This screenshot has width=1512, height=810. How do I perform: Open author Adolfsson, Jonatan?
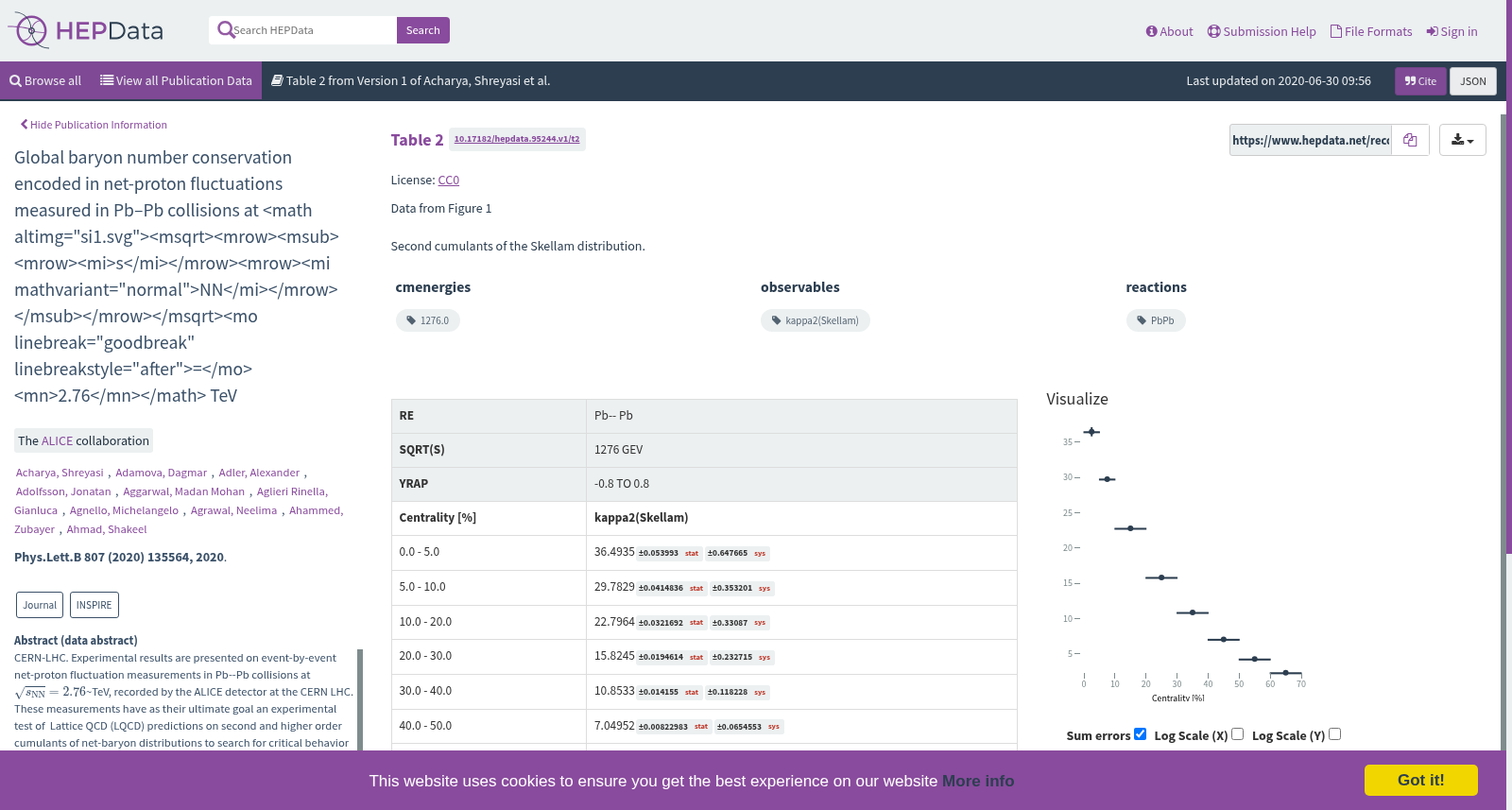[63, 491]
